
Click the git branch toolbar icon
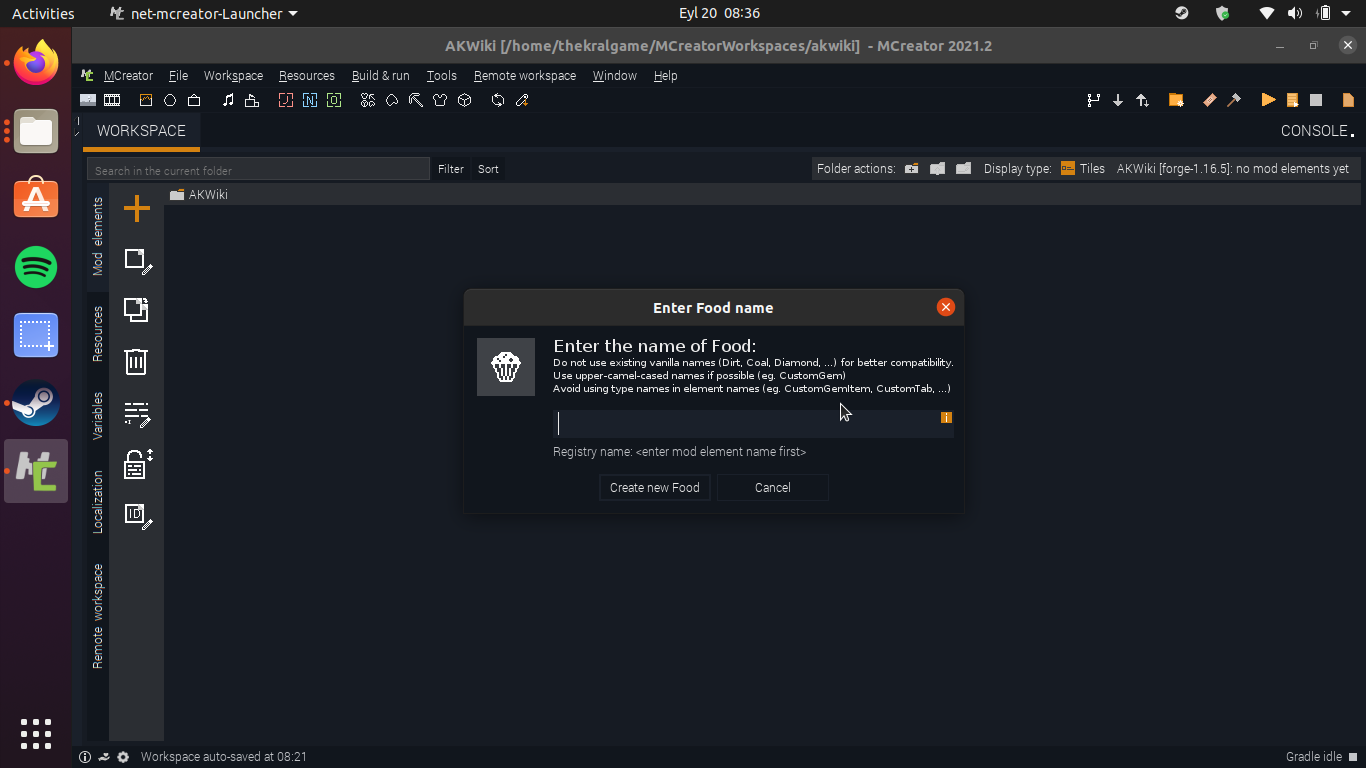[x=1093, y=100]
